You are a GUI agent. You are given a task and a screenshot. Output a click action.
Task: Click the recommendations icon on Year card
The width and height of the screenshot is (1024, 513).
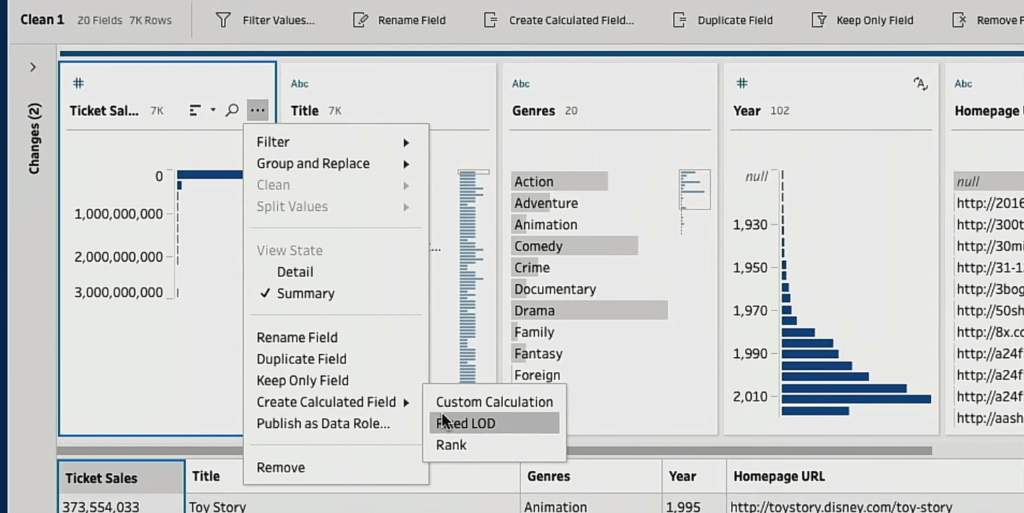coord(920,84)
